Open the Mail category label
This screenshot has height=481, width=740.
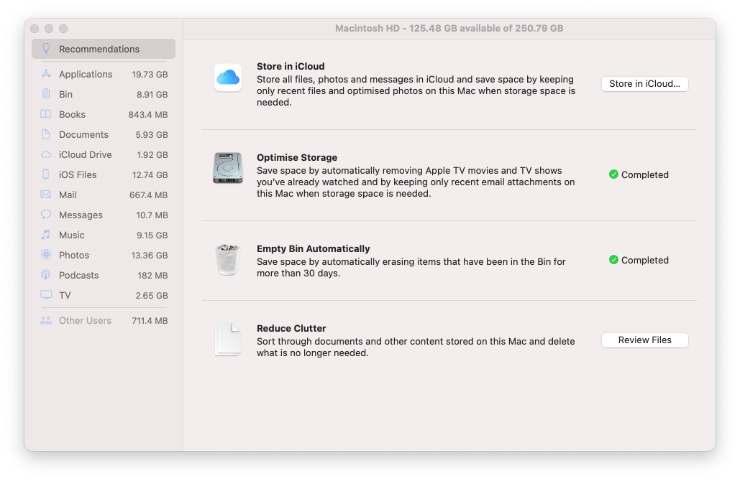click(x=67, y=194)
